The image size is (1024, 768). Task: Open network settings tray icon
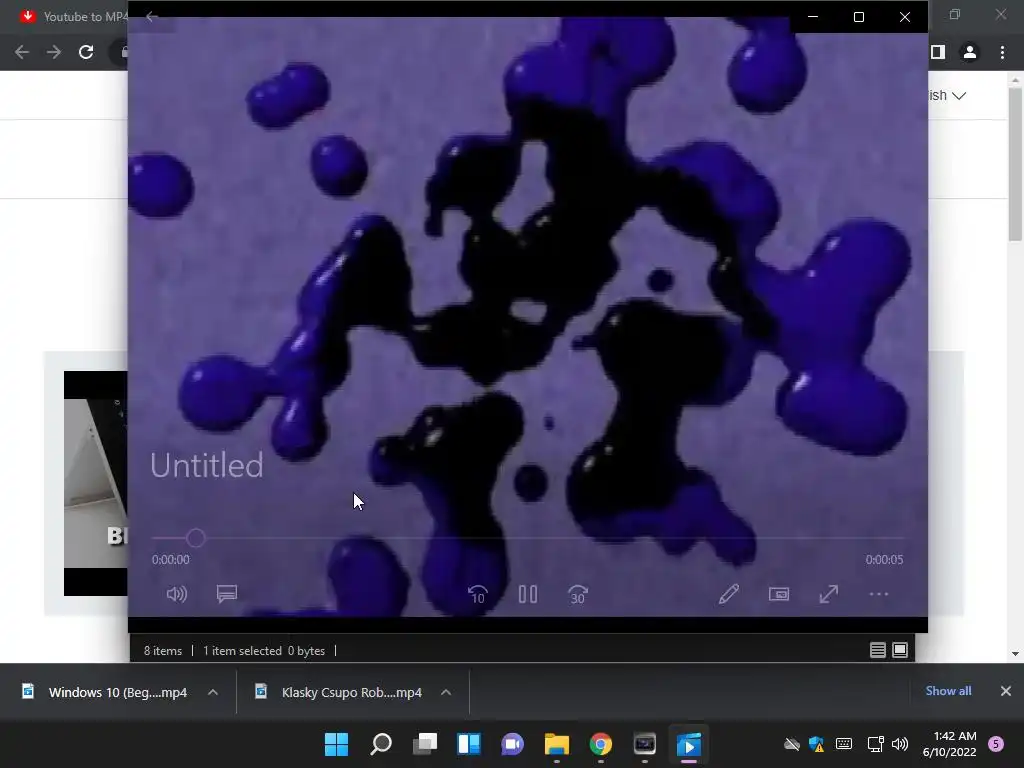tap(875, 744)
